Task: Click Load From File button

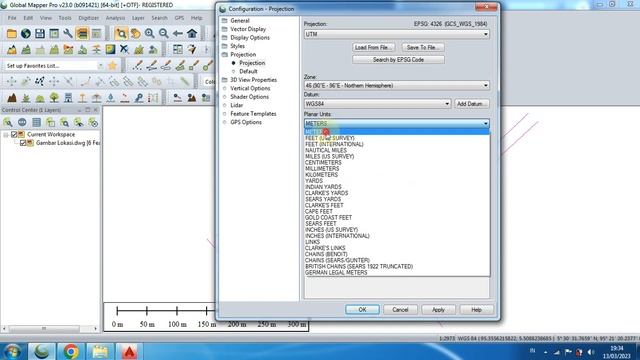Action: pyautogui.click(x=373, y=47)
